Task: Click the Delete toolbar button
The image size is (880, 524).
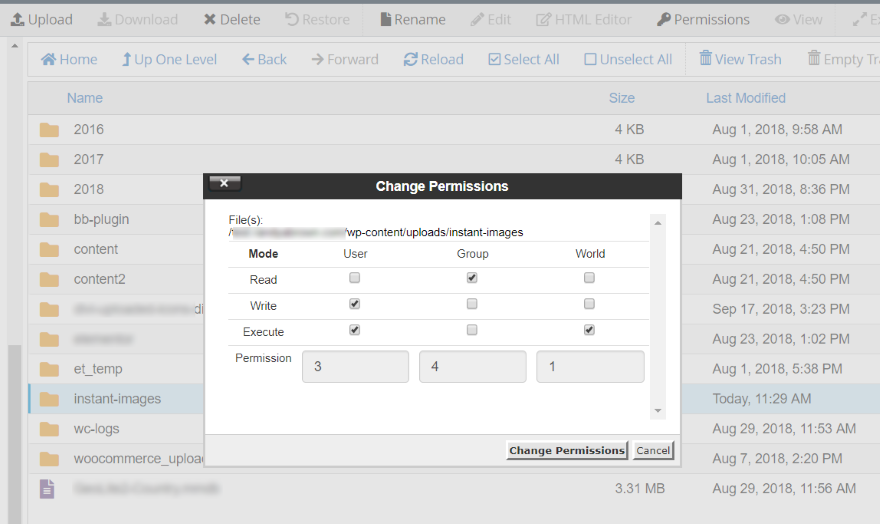Action: [x=232, y=20]
